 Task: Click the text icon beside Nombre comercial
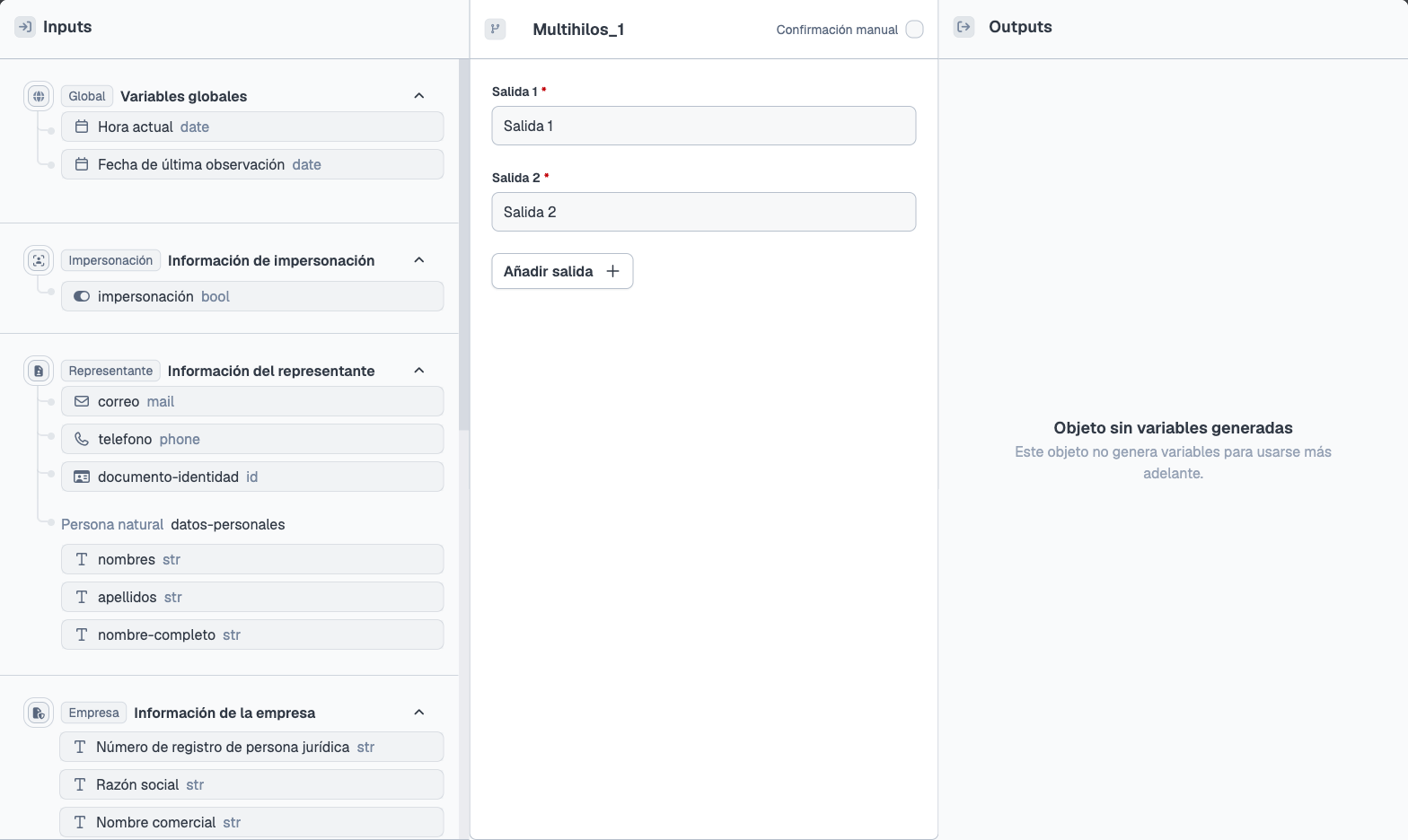(x=80, y=822)
